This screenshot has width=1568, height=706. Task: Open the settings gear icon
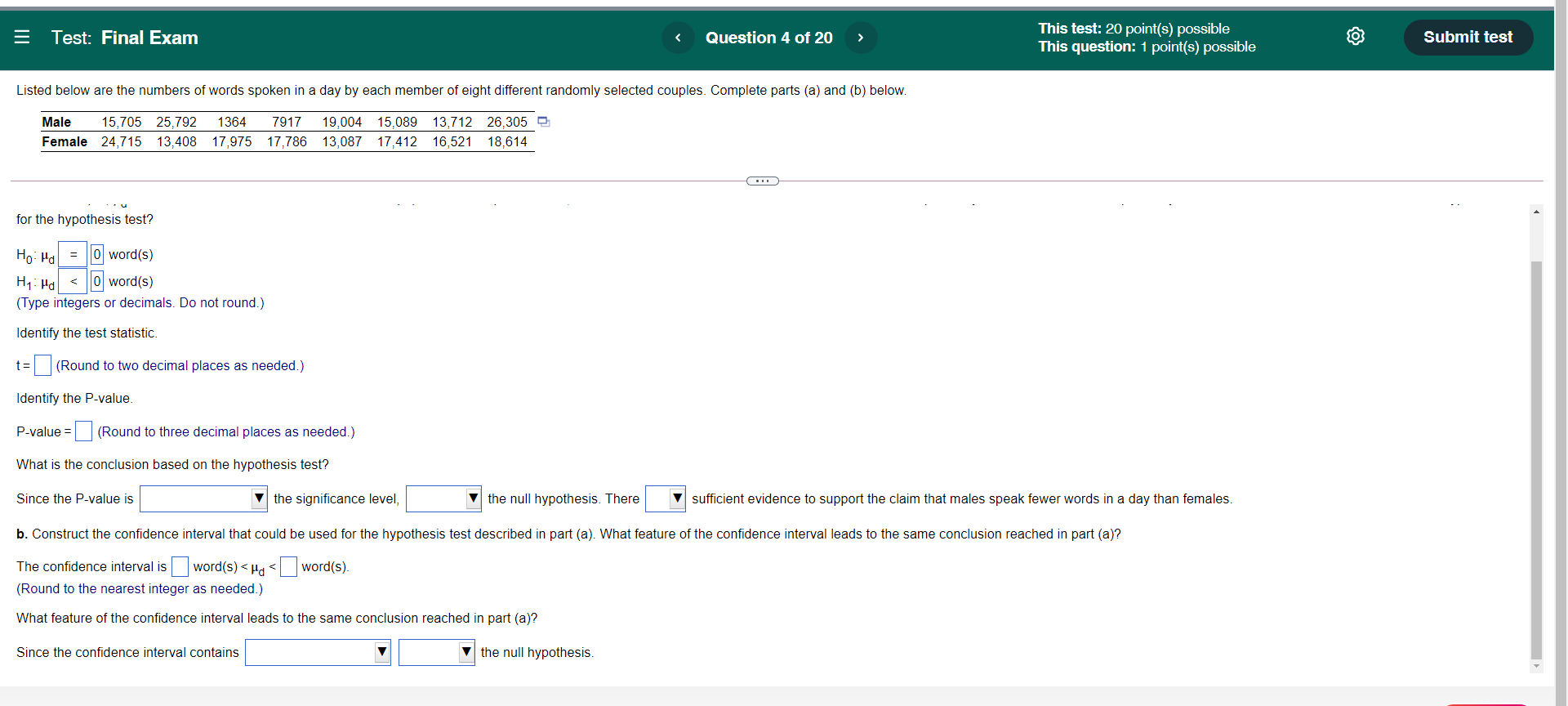tap(1356, 36)
